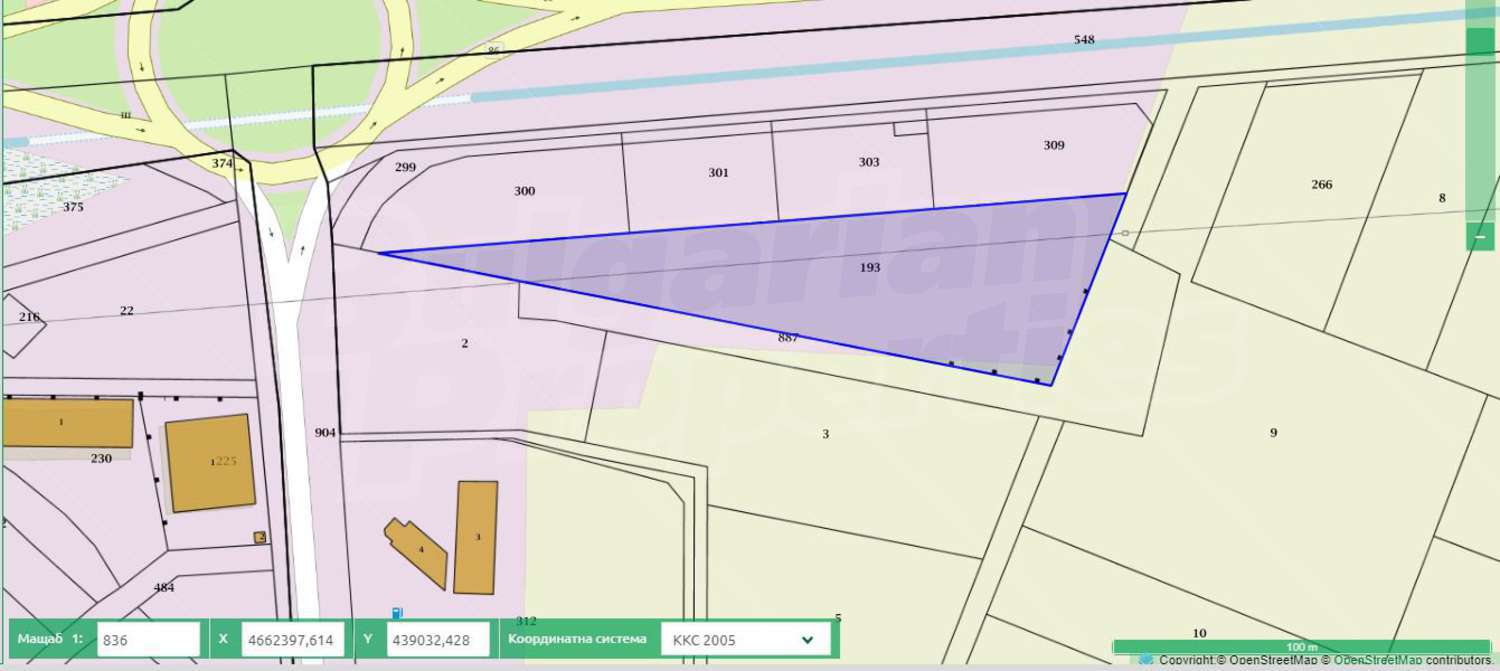1500x671 pixels.
Task: Select parcel 301 on the map
Action: point(718,173)
